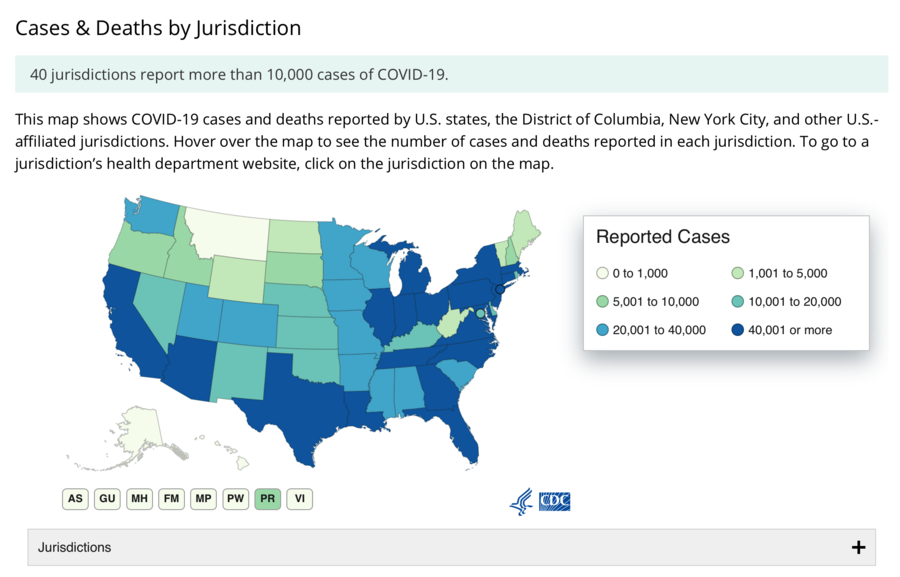Click the CDC logo icon

[x=554, y=501]
